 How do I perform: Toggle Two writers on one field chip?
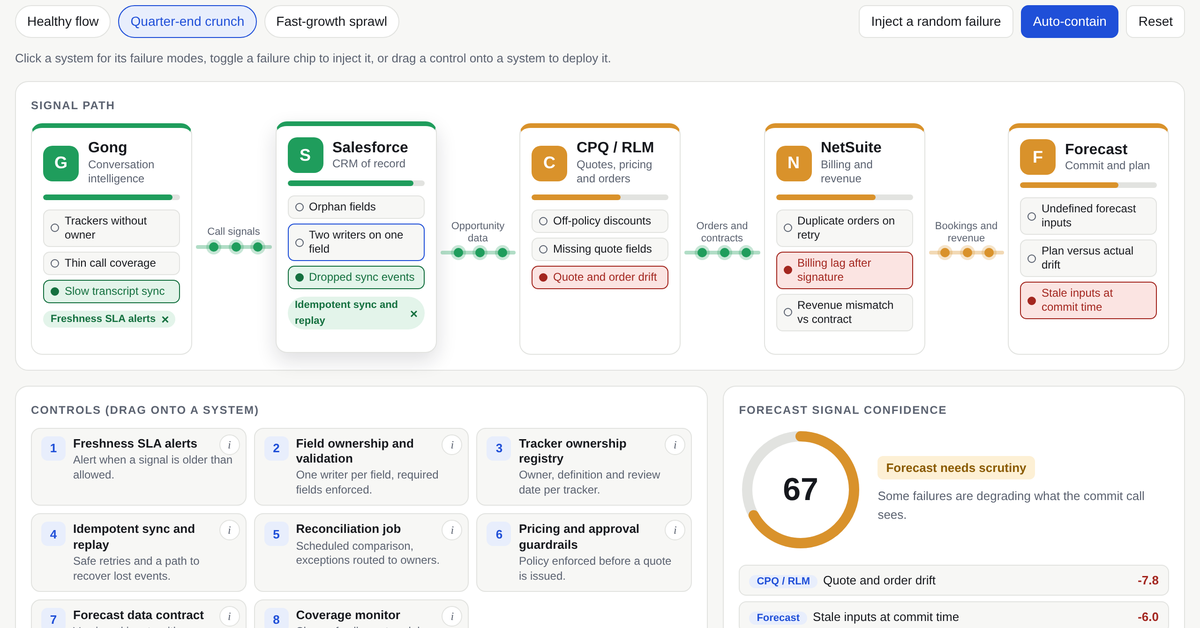click(356, 242)
